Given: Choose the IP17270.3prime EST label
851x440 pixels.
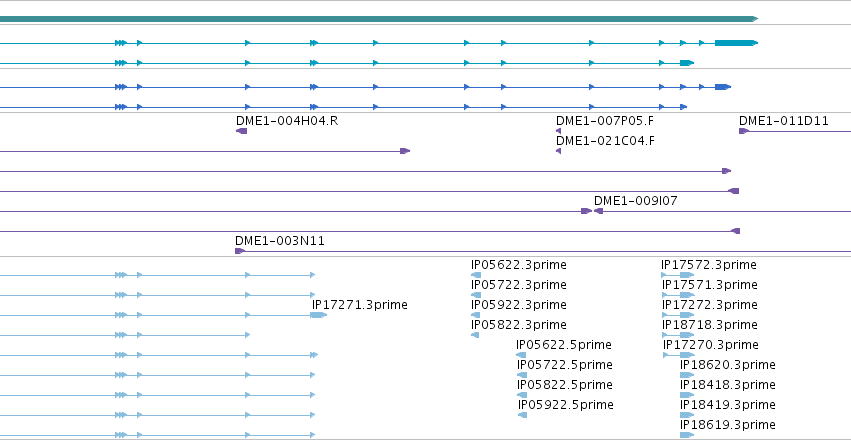Looking at the screenshot, I should 710,345.
